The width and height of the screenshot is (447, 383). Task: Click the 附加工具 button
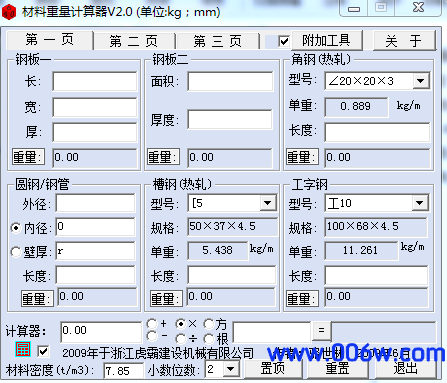[x=326, y=40]
